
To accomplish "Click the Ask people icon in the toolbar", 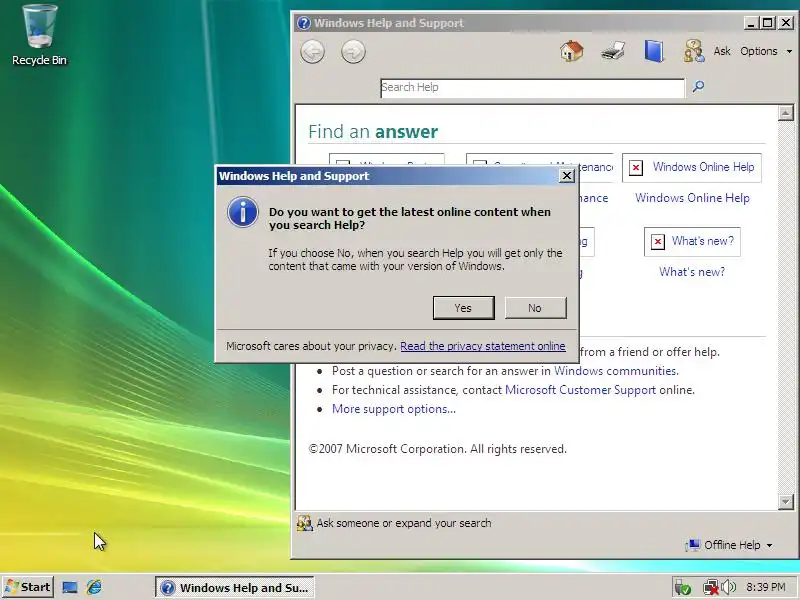I will [693, 51].
